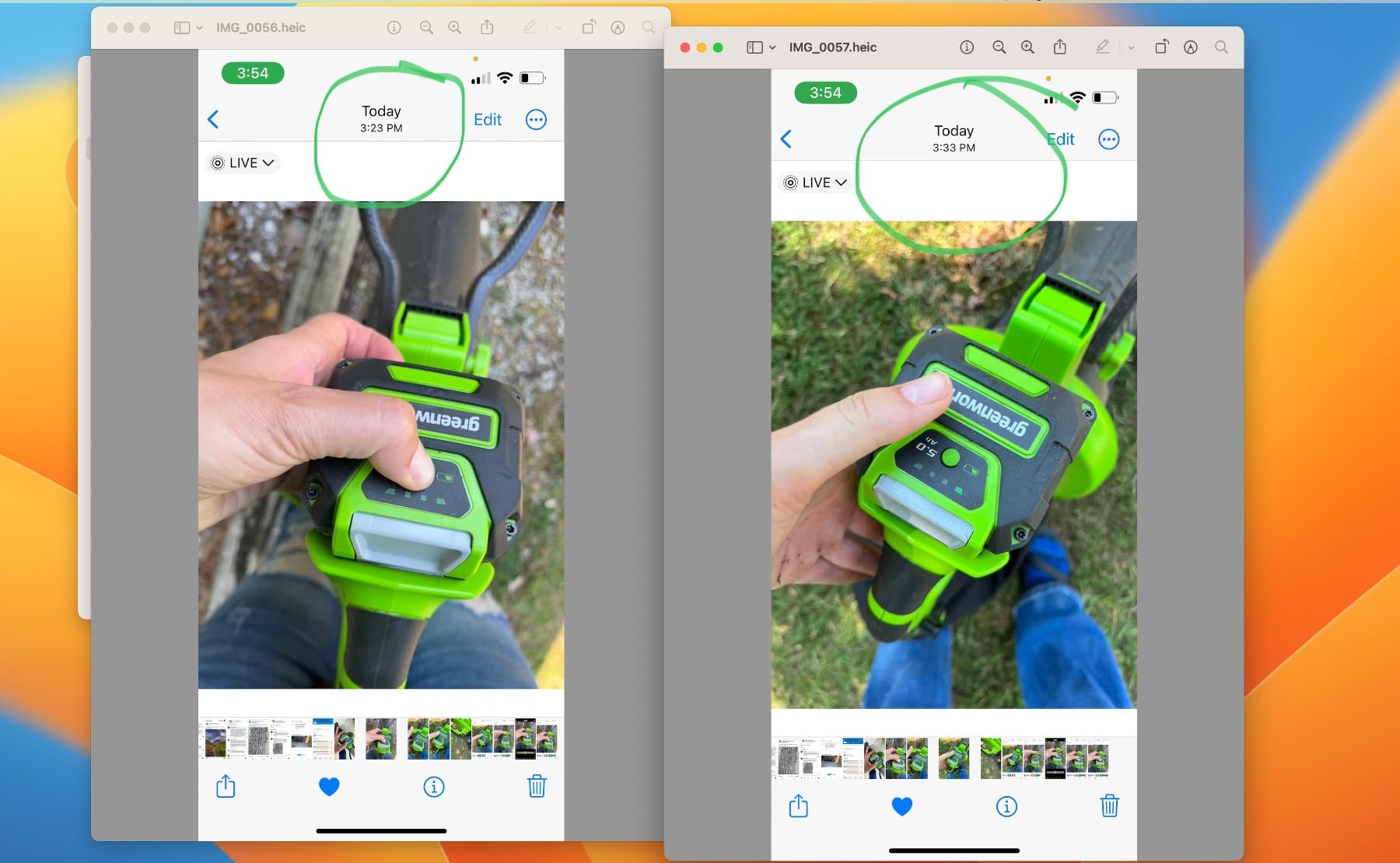Image resolution: width=1400 pixels, height=863 pixels.
Task: Tap the back chevron in the 3:33 PM screenshot
Action: tap(786, 139)
